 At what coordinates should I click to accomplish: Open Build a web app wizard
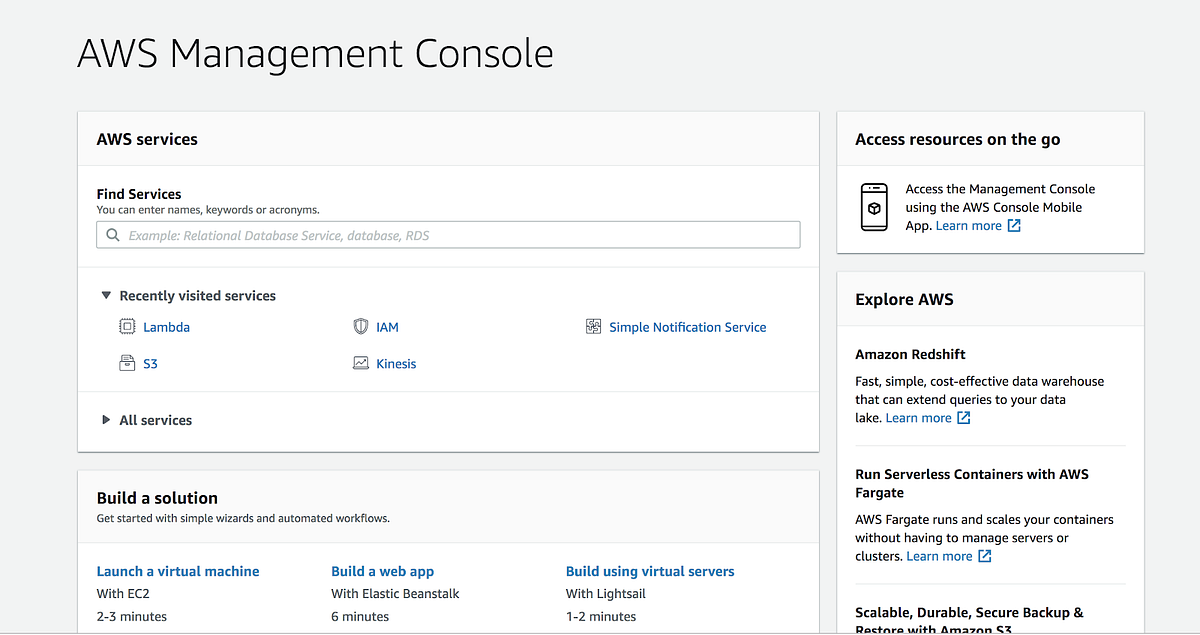click(383, 570)
